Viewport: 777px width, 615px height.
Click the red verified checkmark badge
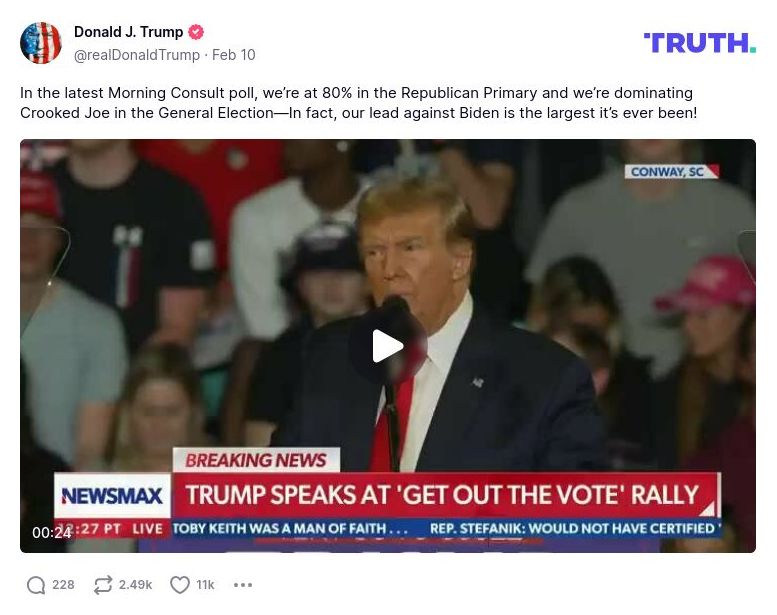point(196,32)
